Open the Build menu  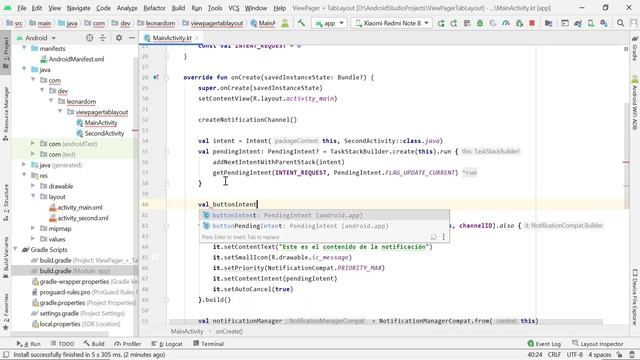pyautogui.click(x=178, y=8)
